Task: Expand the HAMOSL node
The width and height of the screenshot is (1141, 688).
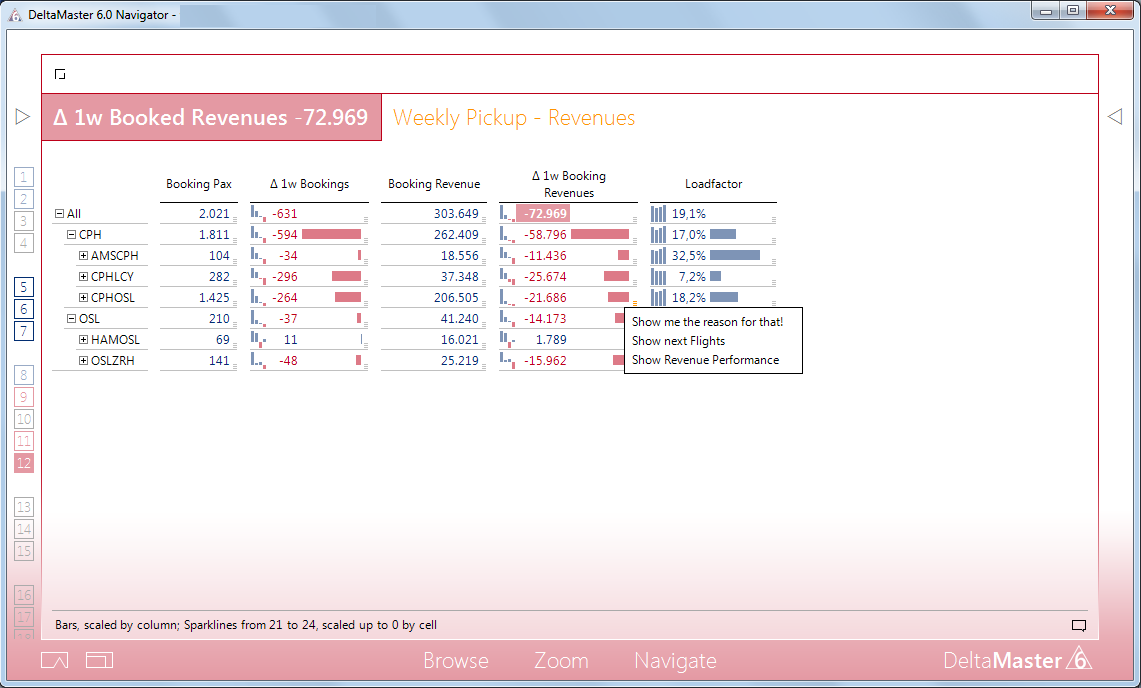Action: point(83,339)
